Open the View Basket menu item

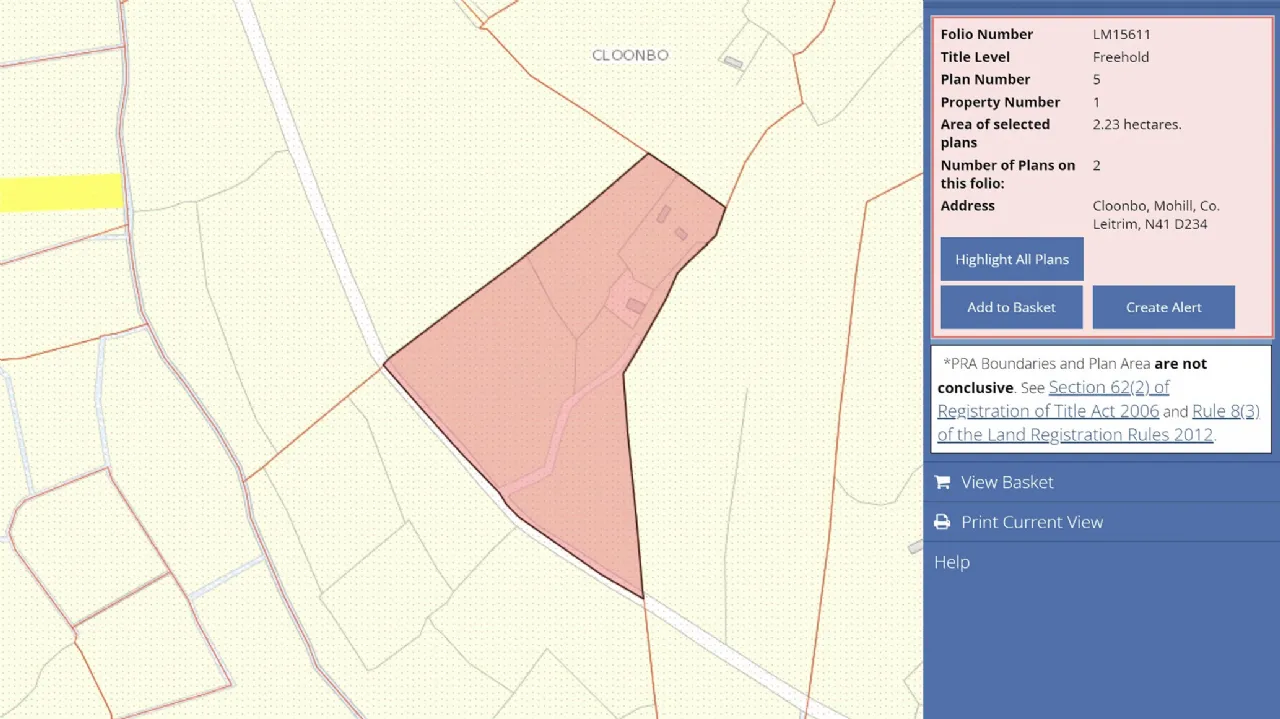coord(1007,482)
